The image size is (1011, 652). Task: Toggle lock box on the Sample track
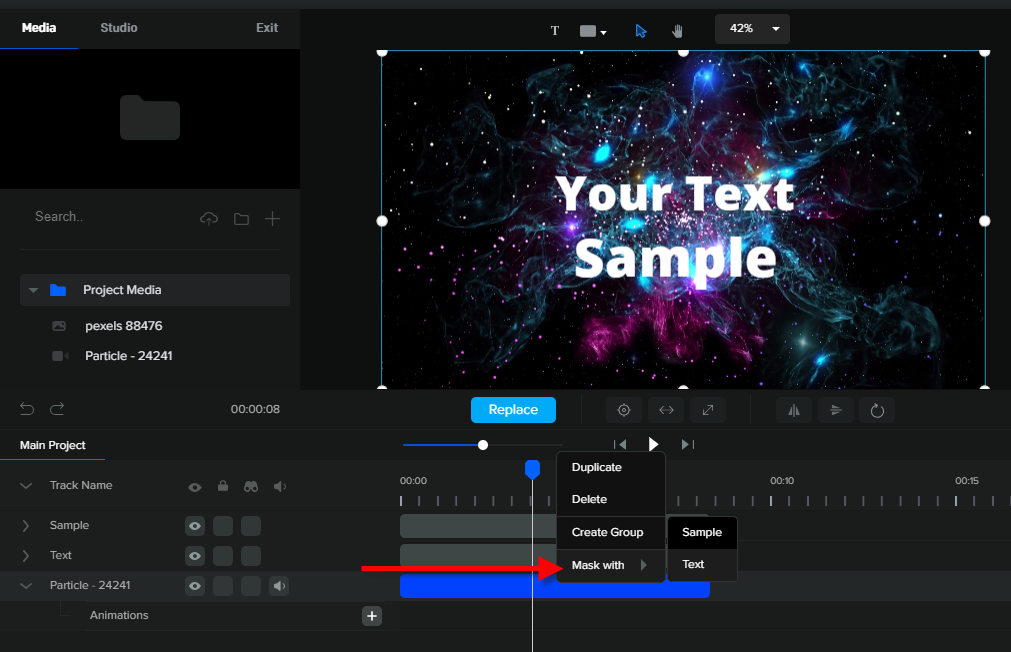pos(222,526)
